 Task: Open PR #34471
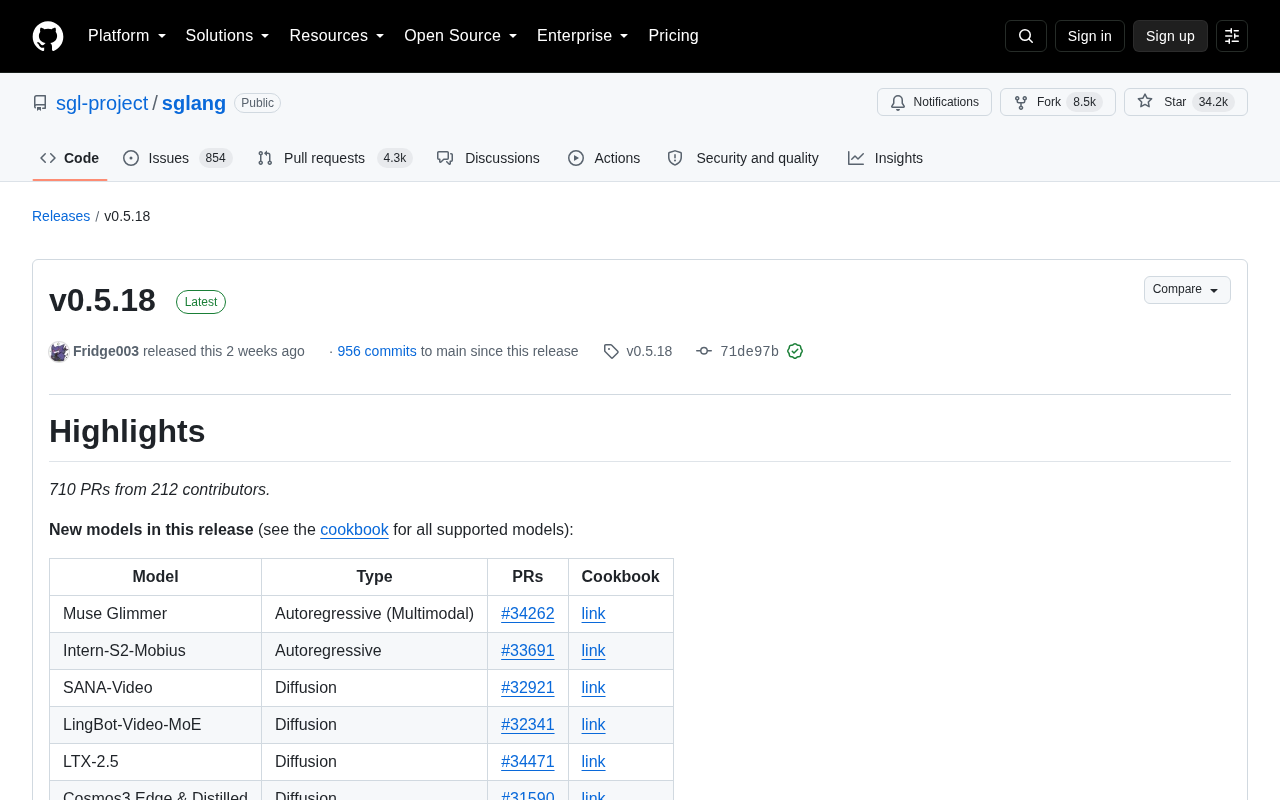click(528, 762)
